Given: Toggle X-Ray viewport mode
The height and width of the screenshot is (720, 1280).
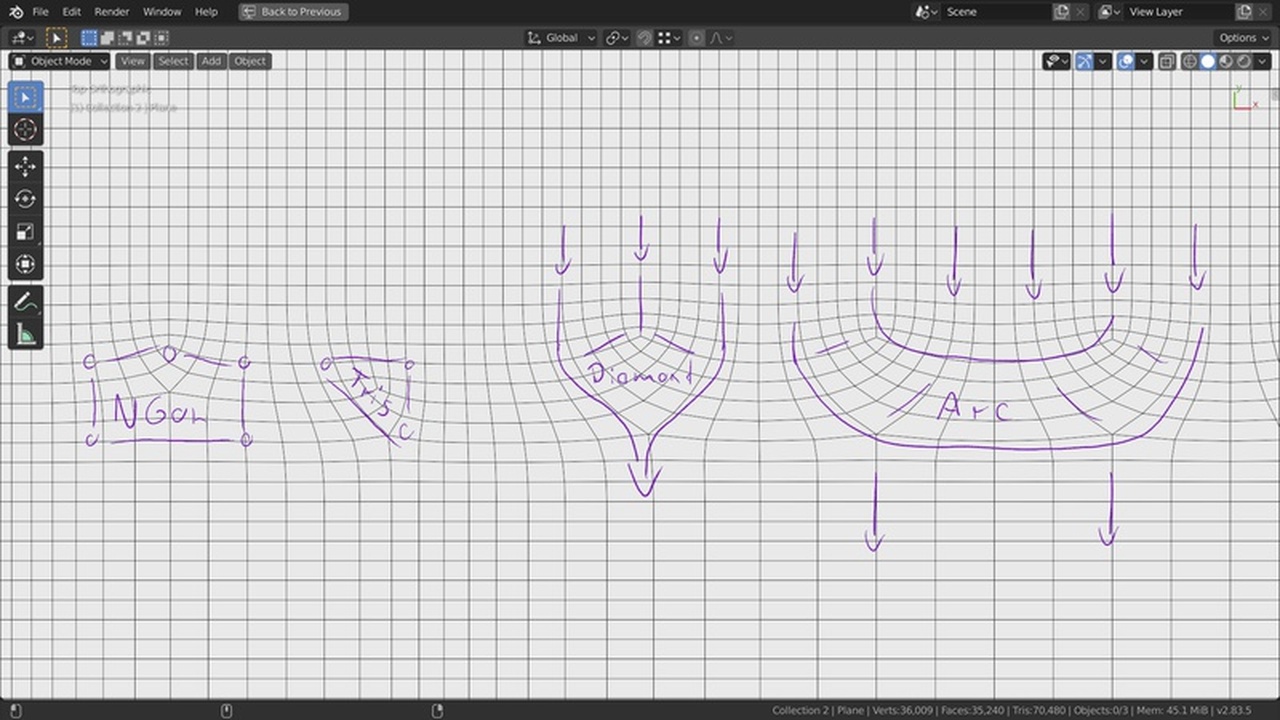Looking at the screenshot, I should click(x=1166, y=61).
